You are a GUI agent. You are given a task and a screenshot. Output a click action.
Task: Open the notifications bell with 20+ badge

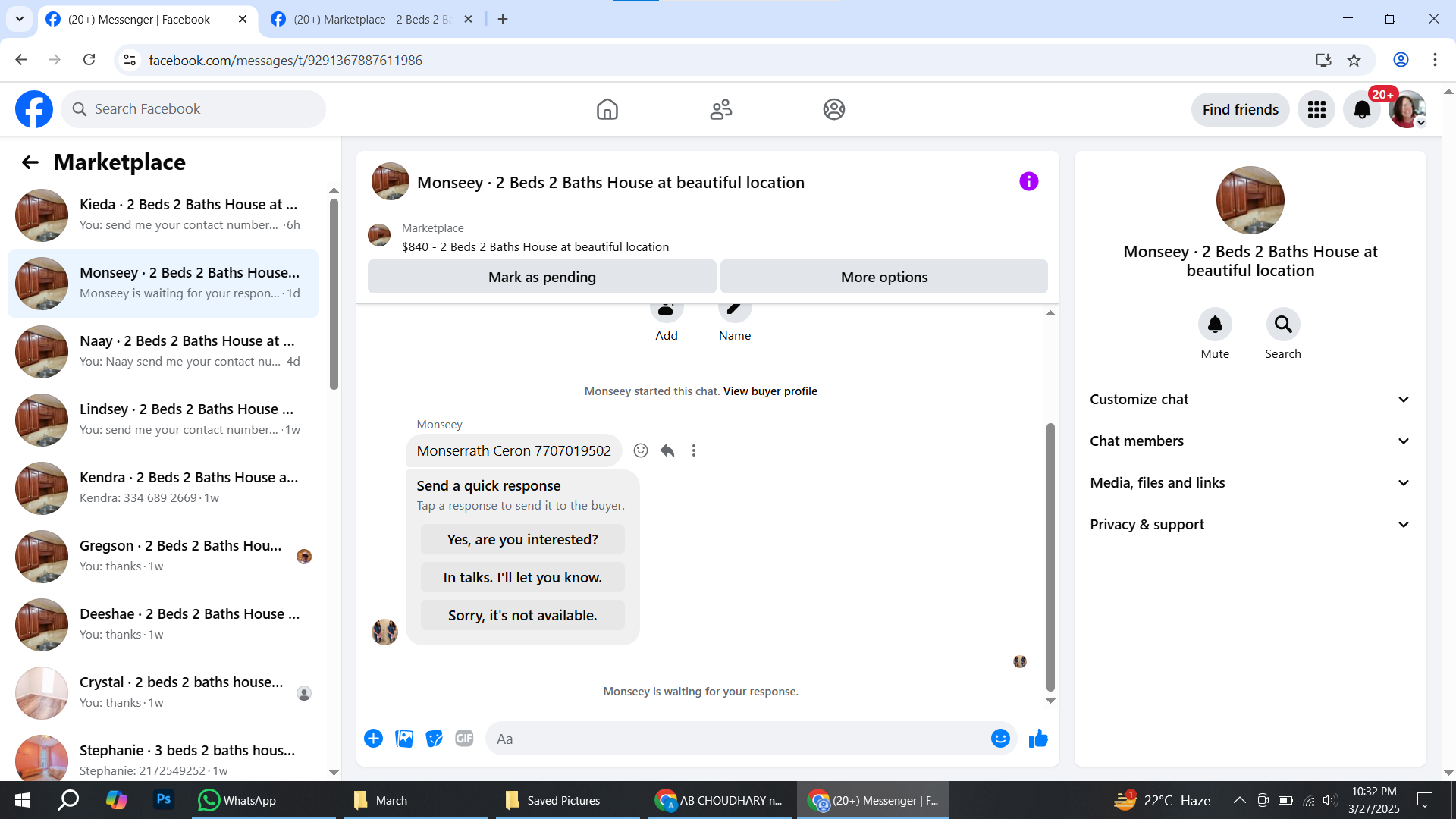tap(1362, 109)
